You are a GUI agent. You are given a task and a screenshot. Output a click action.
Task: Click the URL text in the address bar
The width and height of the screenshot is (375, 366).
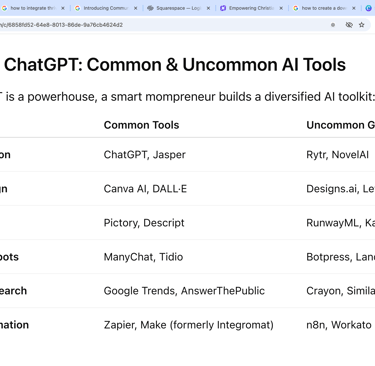[x=61, y=25]
